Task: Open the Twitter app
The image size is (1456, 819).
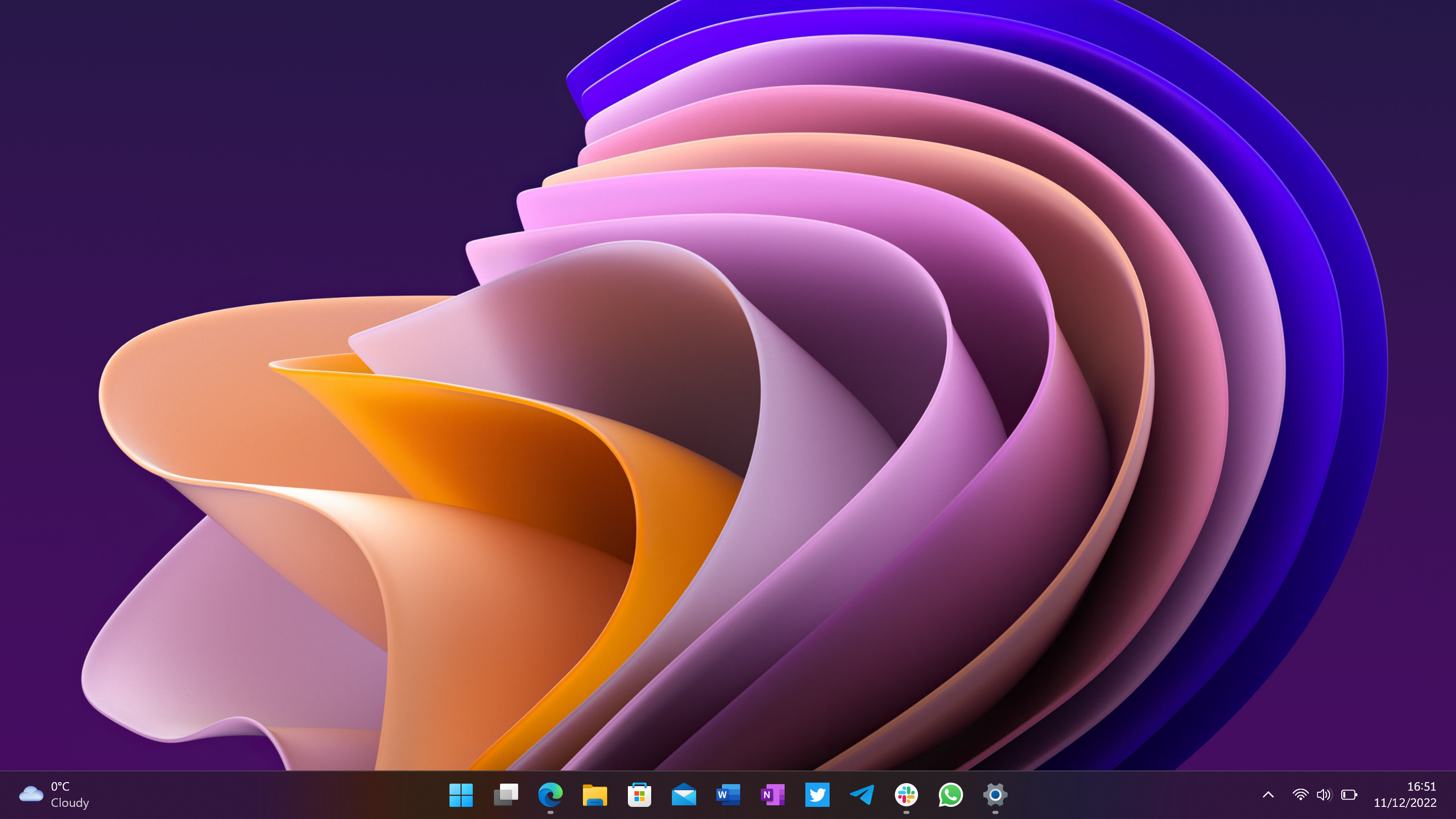Action: [817, 795]
